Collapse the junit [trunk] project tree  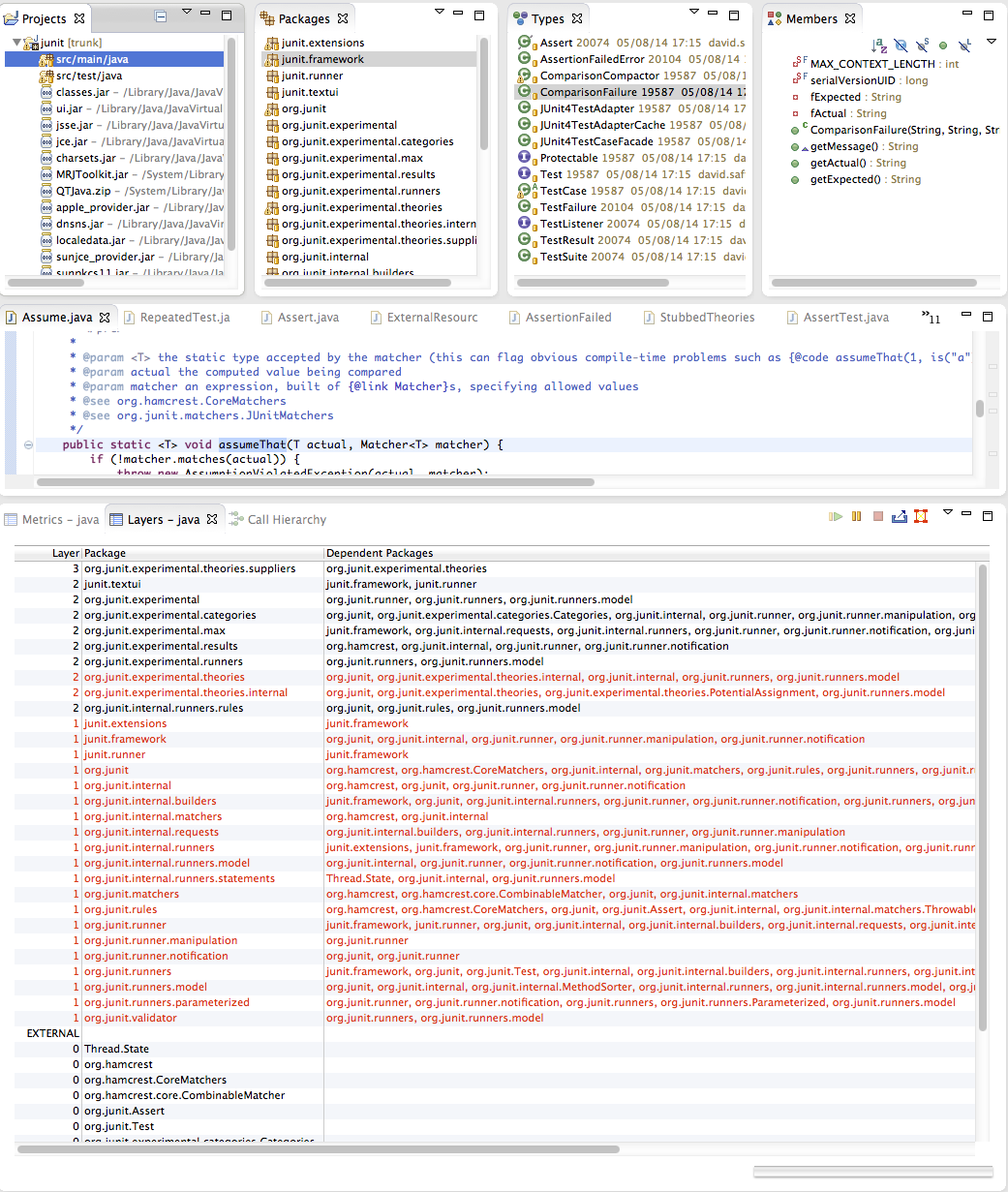pos(16,43)
